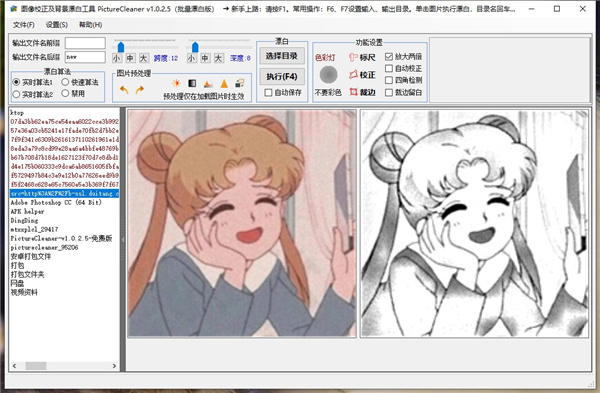Click right arrow of file list scrollbar
Viewport: 600px width, 393px height.
pyautogui.click(x=114, y=366)
